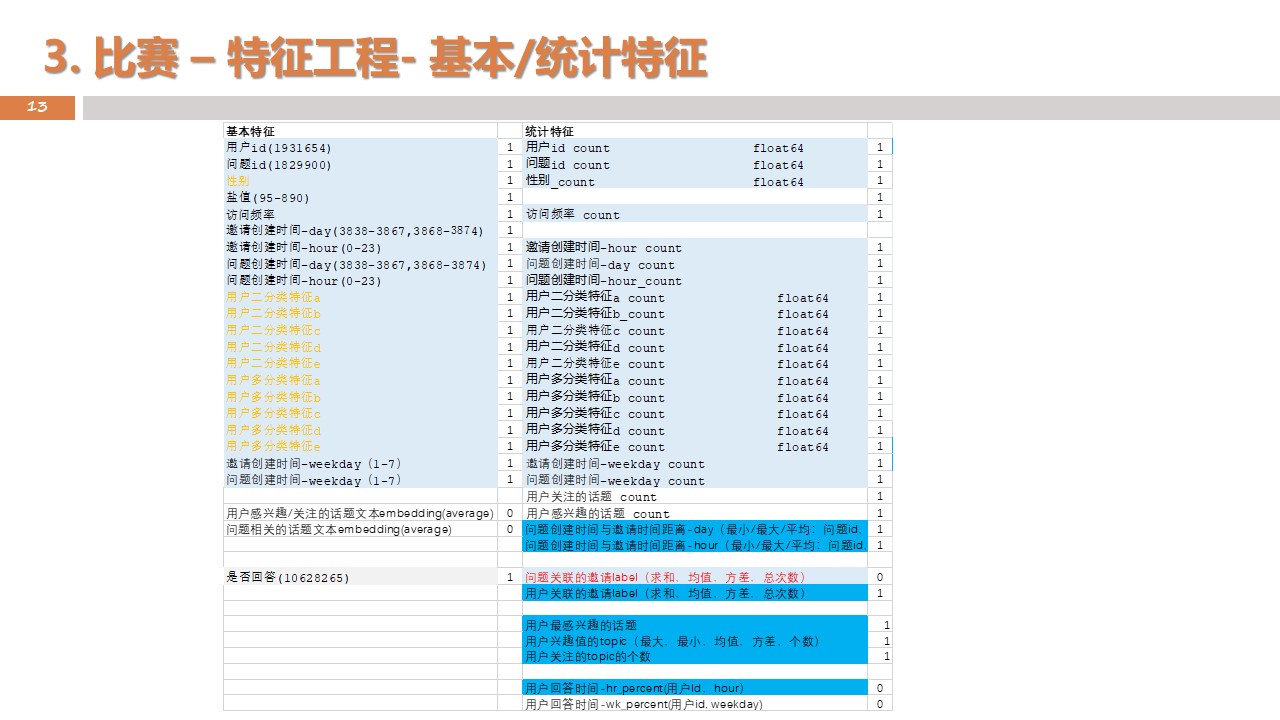The width and height of the screenshot is (1280, 720).
Task: Click the '邀请创建时间-hour count' cell
Action: click(695, 247)
